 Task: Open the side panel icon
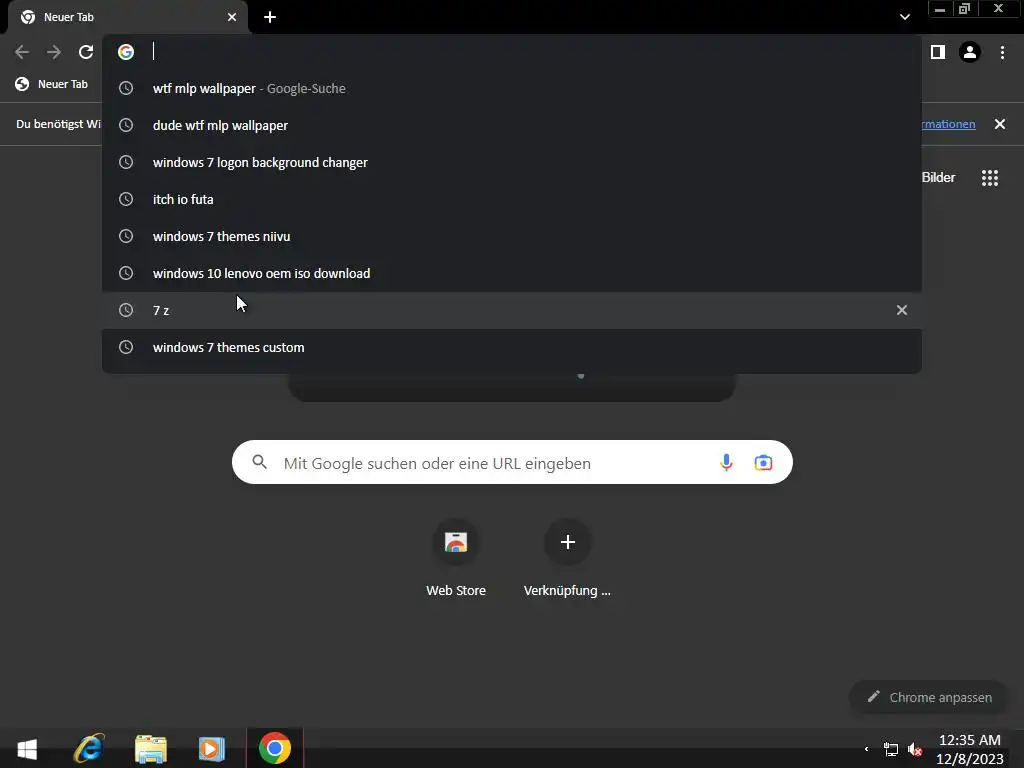coord(938,52)
